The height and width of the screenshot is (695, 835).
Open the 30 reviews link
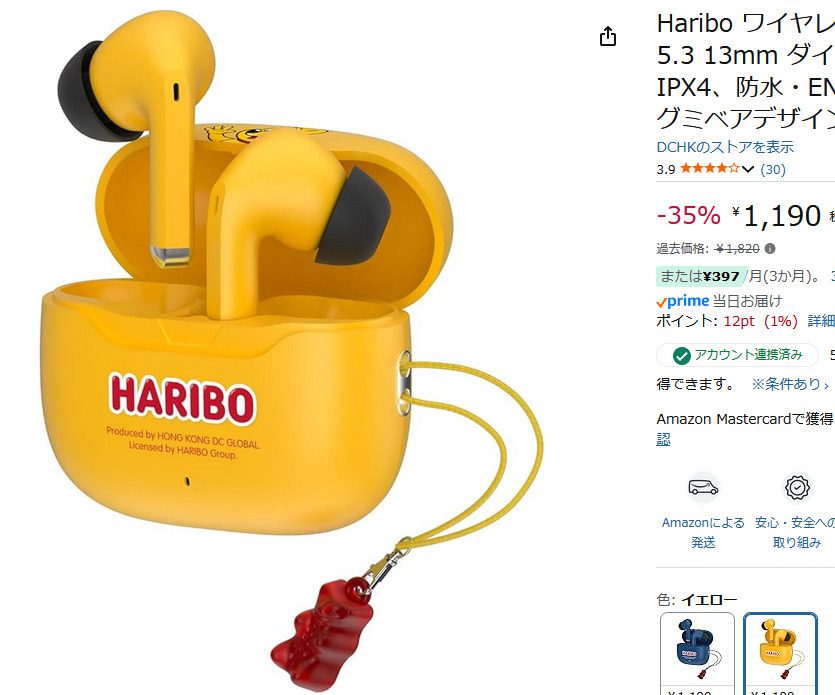[x=773, y=169]
